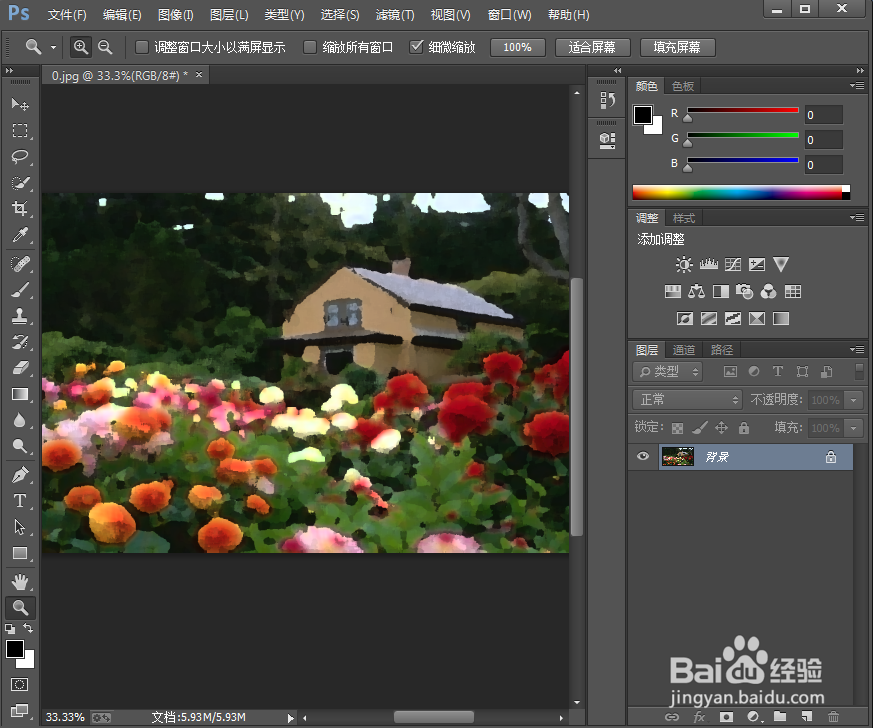Select the Gradient tool
The image size is (873, 728).
pyautogui.click(x=20, y=394)
